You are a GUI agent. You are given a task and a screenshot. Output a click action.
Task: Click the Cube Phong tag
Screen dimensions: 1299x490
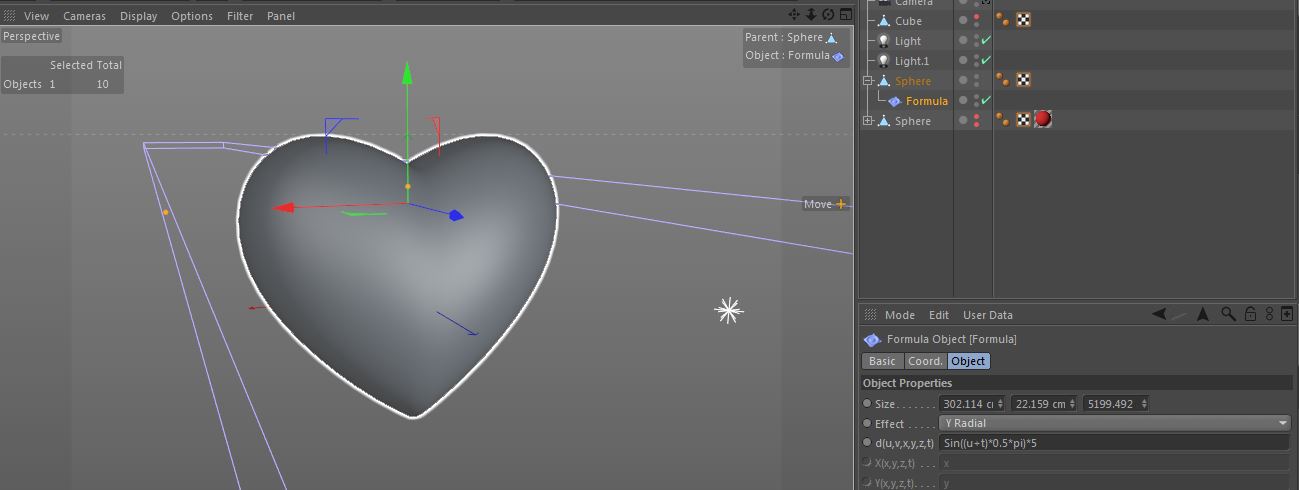point(1003,20)
